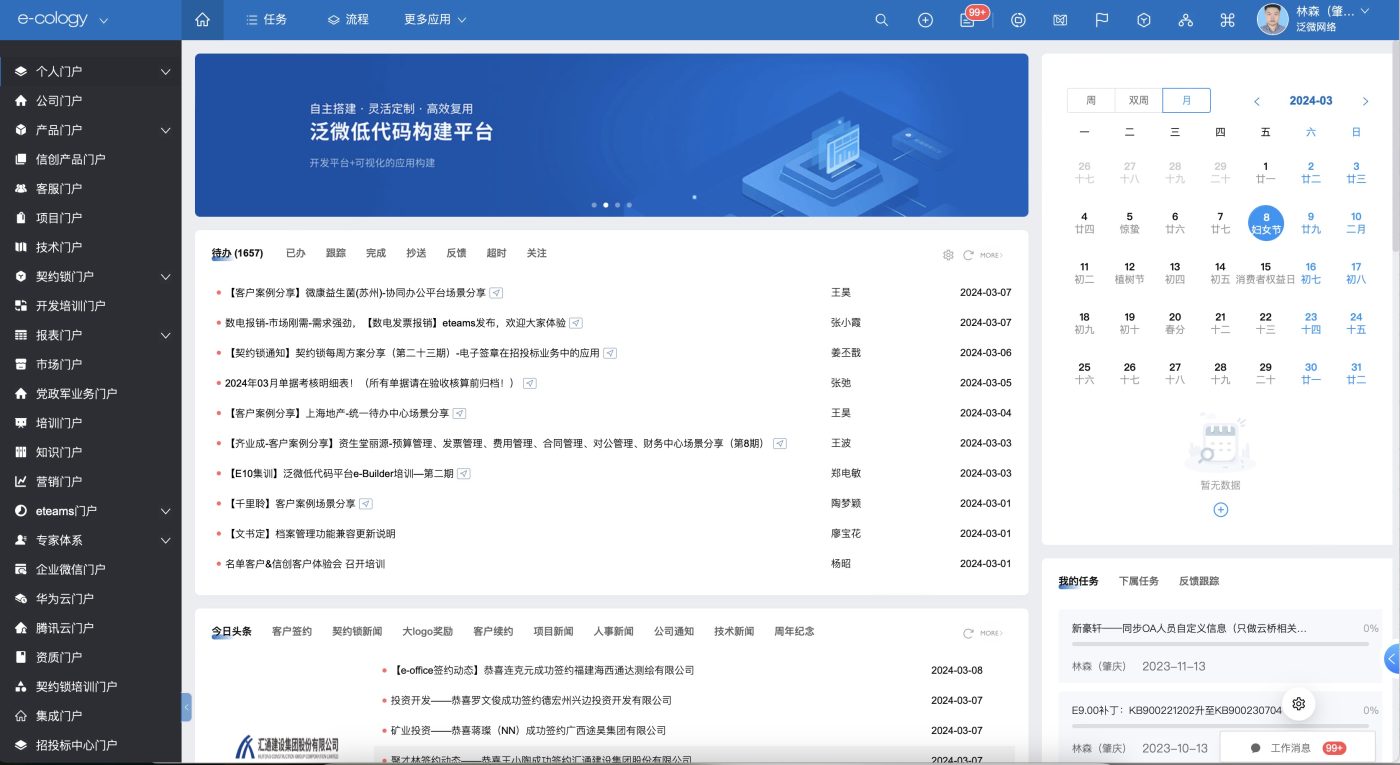The width and height of the screenshot is (1400, 765).
Task: Click the org-structure icon in top toolbar
Action: tap(1185, 20)
